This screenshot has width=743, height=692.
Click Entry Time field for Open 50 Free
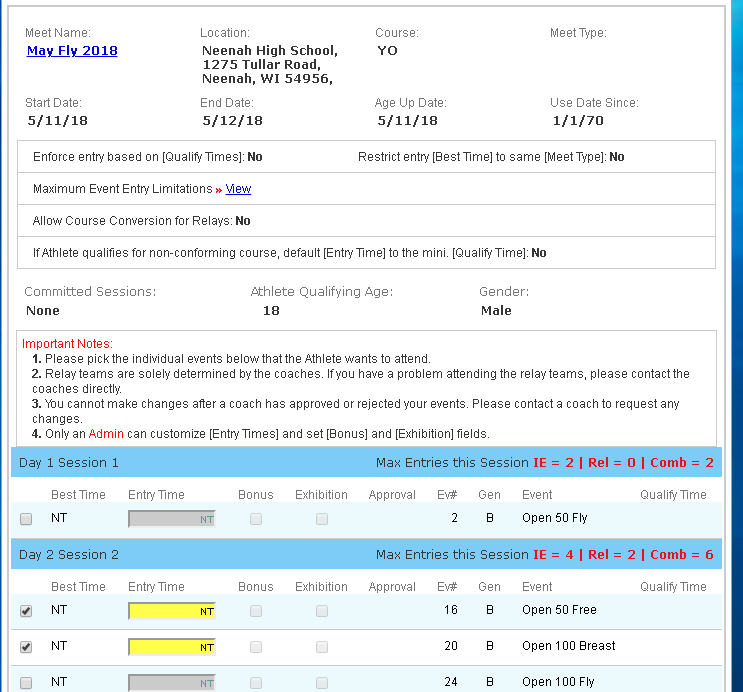[172, 611]
